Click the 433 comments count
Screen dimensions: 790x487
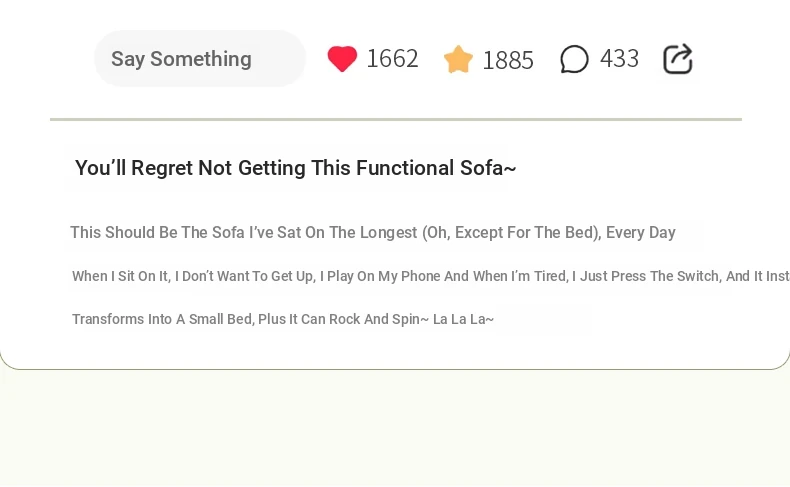click(x=619, y=58)
